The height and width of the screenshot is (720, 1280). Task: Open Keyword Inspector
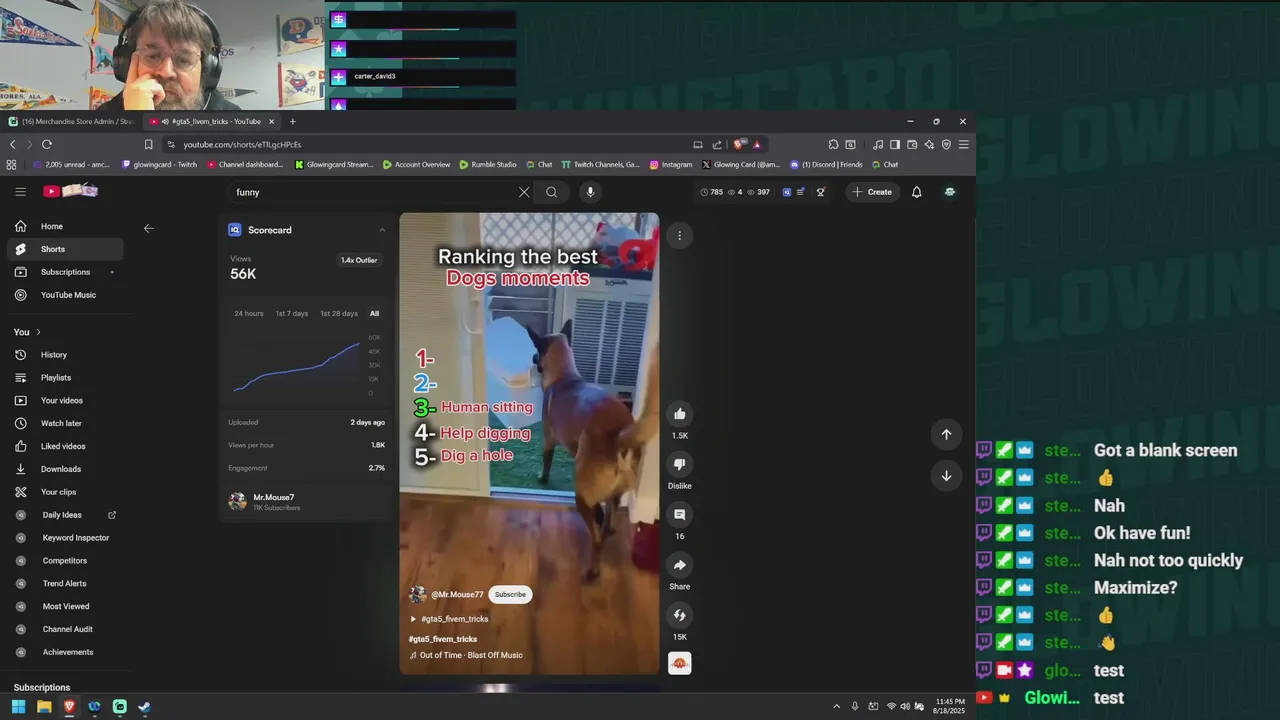pos(66,538)
